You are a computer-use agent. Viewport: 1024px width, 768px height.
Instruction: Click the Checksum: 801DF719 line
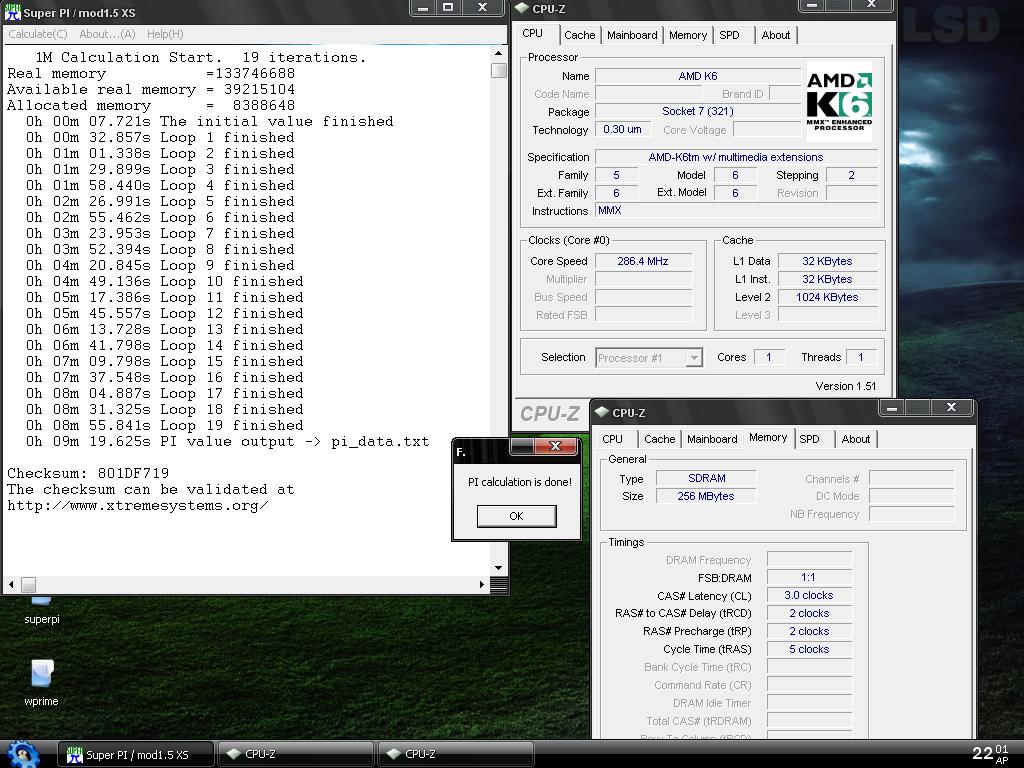88,473
